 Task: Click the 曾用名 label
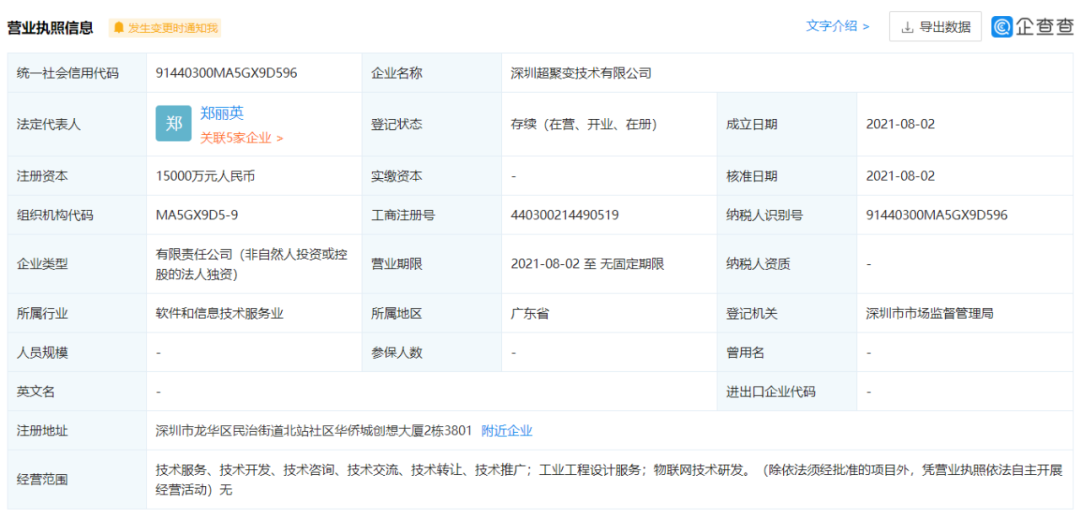pos(745,353)
